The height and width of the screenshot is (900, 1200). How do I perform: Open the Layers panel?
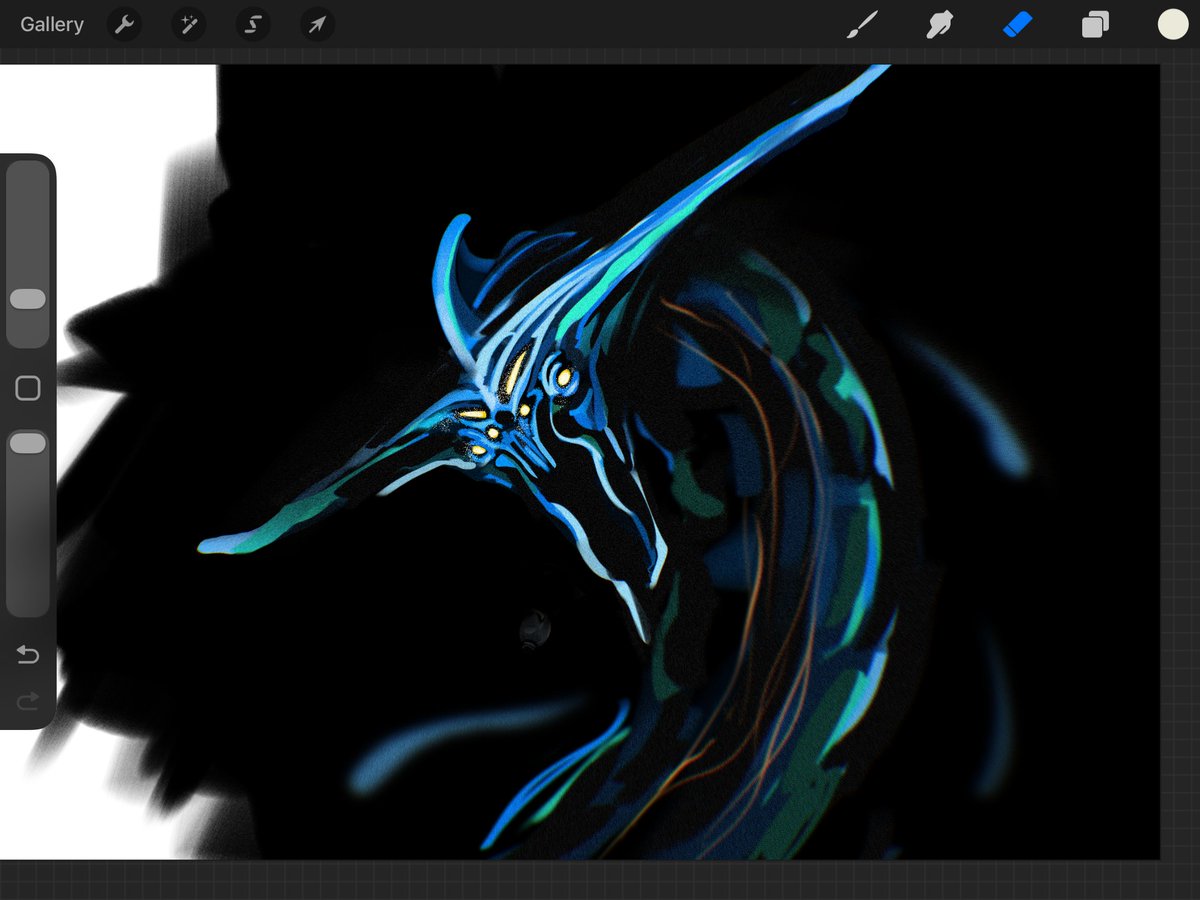coord(1095,25)
